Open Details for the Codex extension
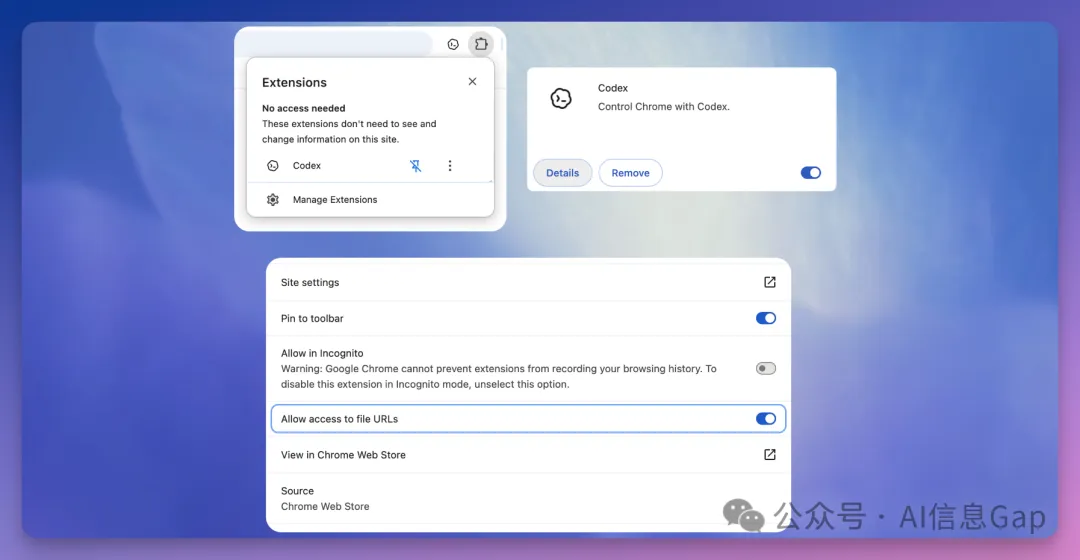This screenshot has width=1080, height=560. tap(563, 173)
